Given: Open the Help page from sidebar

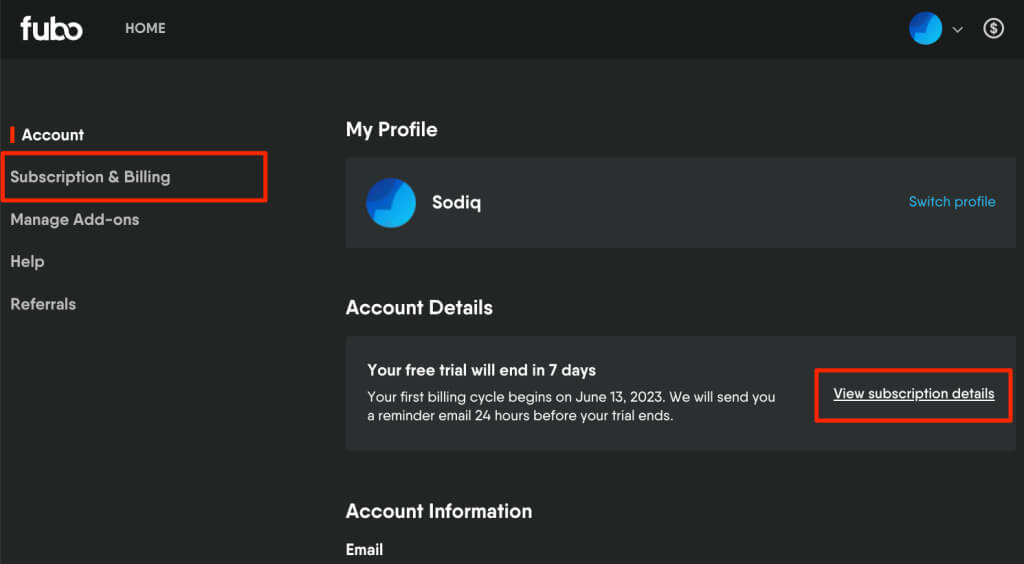Looking at the screenshot, I should (27, 261).
